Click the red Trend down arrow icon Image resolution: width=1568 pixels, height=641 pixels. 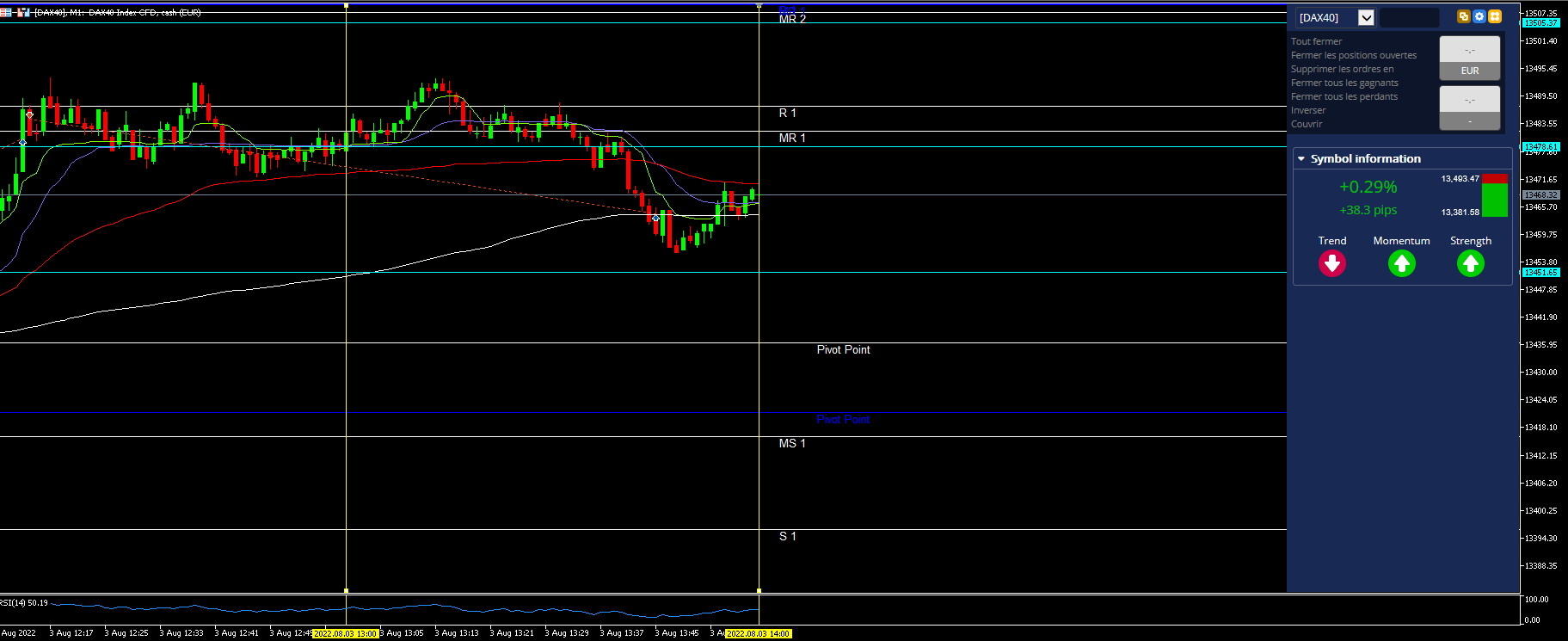point(1332,263)
